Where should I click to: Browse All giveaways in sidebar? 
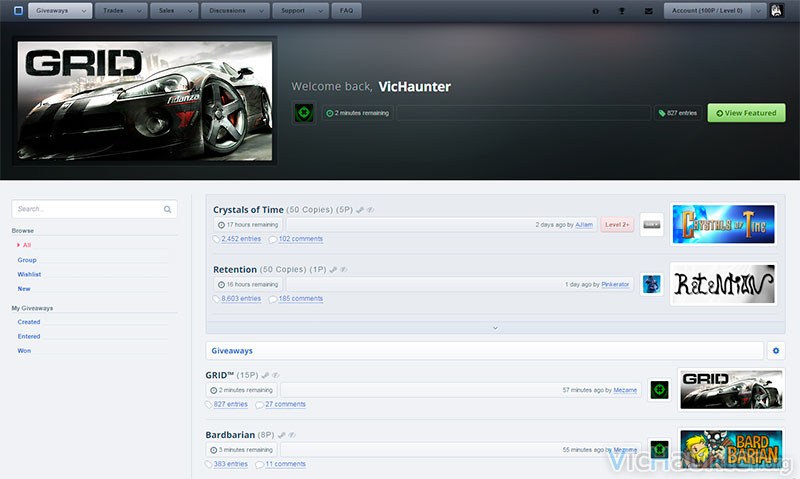tap(27, 245)
